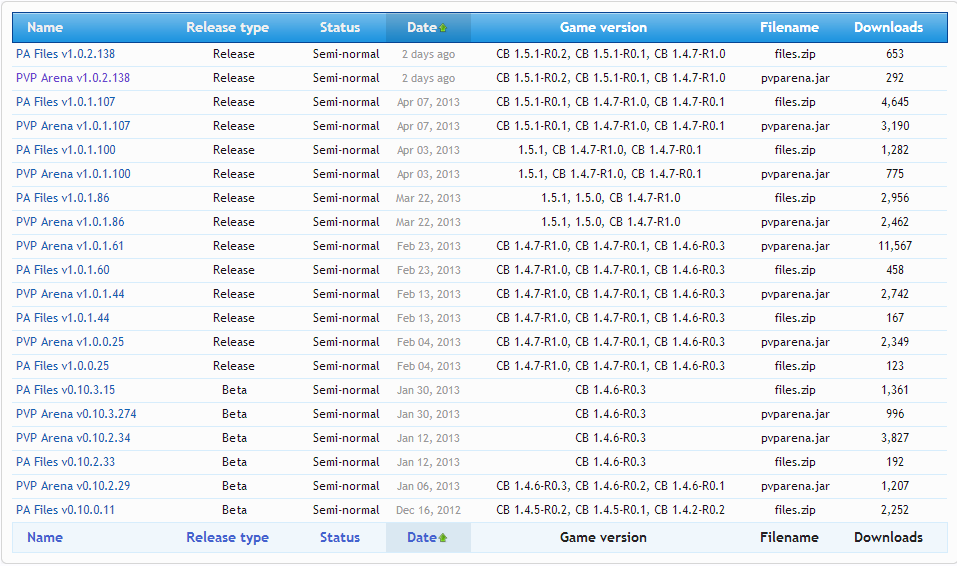Open PVP Arena v1.0.1.61
This screenshot has width=957, height=566.
click(x=70, y=246)
